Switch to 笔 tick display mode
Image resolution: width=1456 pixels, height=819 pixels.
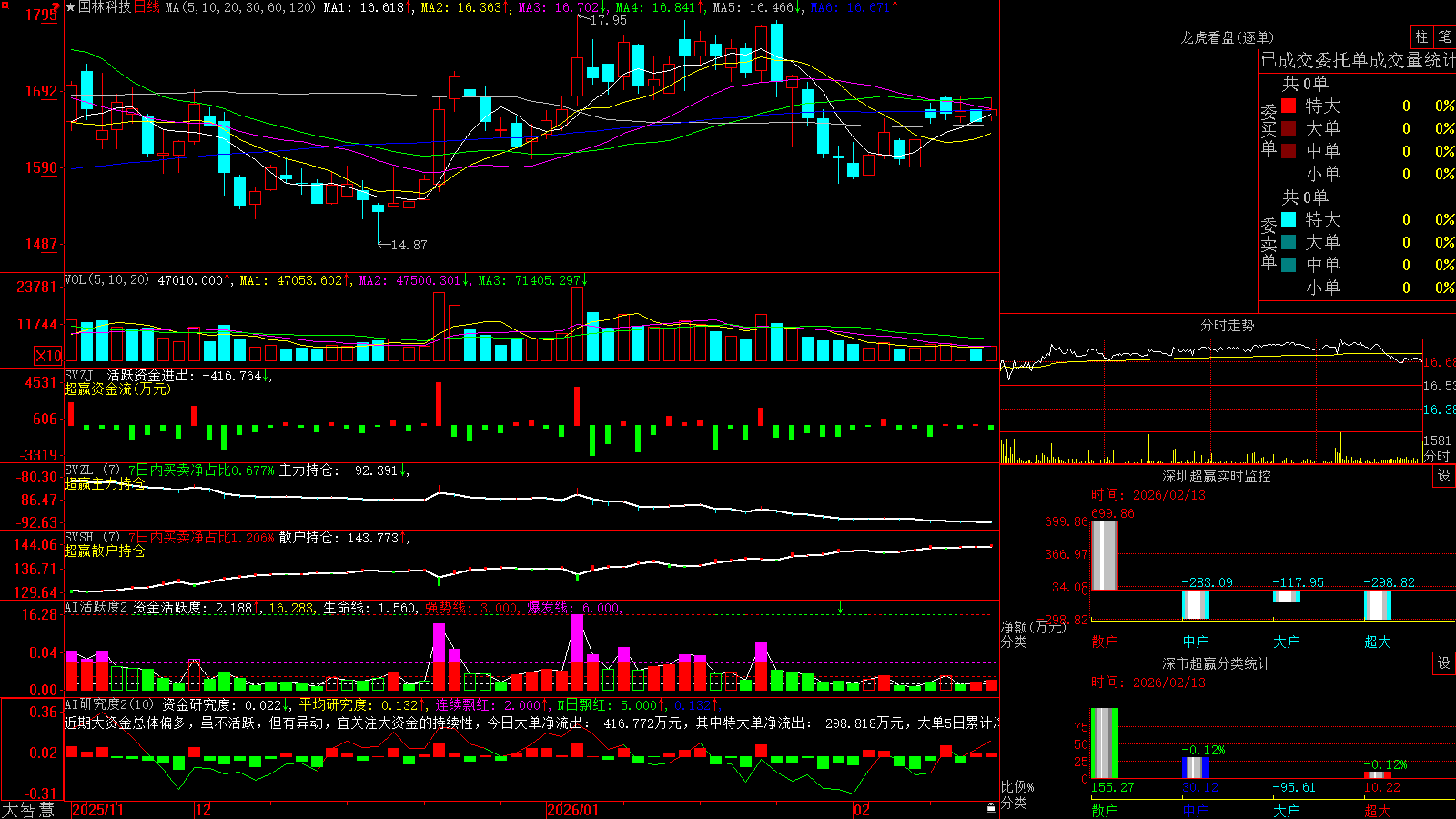[x=1444, y=36]
